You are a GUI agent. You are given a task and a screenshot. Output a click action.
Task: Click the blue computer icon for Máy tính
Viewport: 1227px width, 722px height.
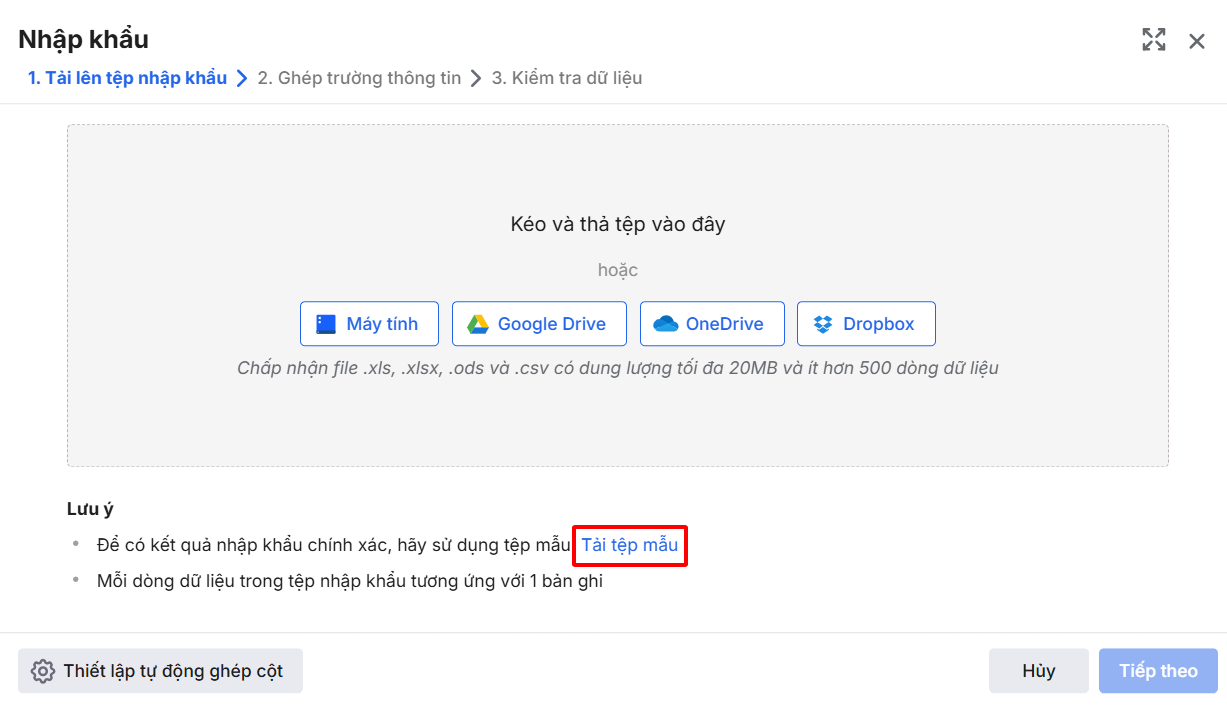click(326, 324)
